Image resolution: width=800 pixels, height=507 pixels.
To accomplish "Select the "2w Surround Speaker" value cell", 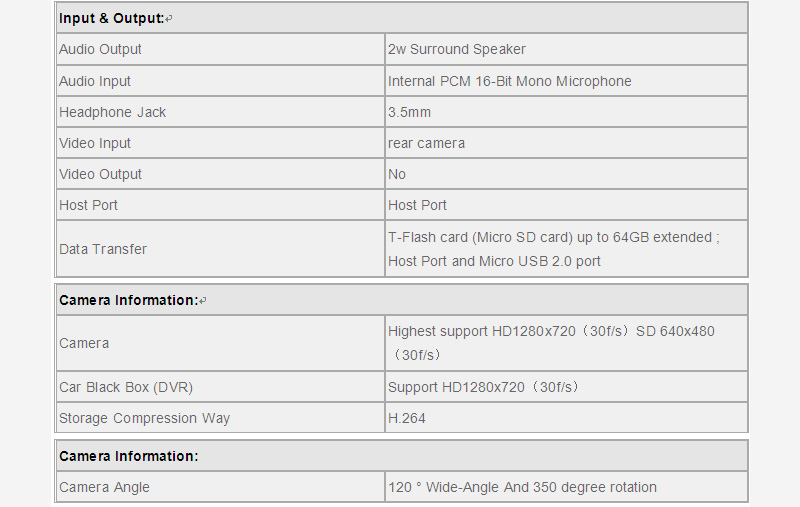I will [457, 49].
